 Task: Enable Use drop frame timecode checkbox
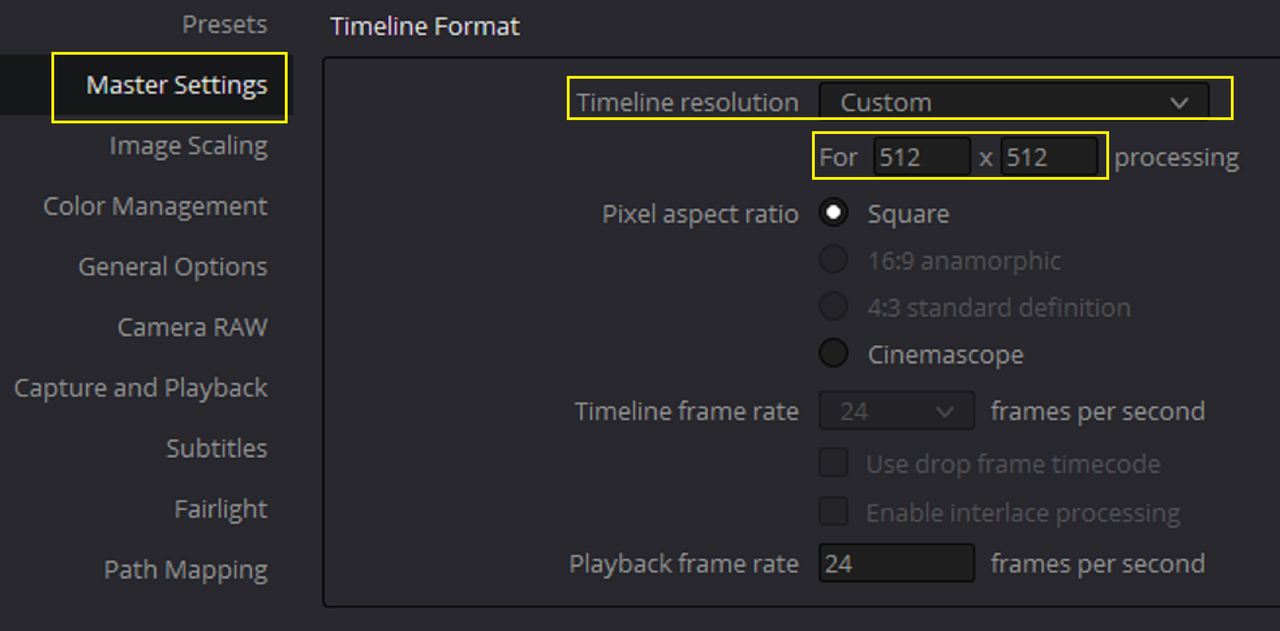[x=833, y=463]
